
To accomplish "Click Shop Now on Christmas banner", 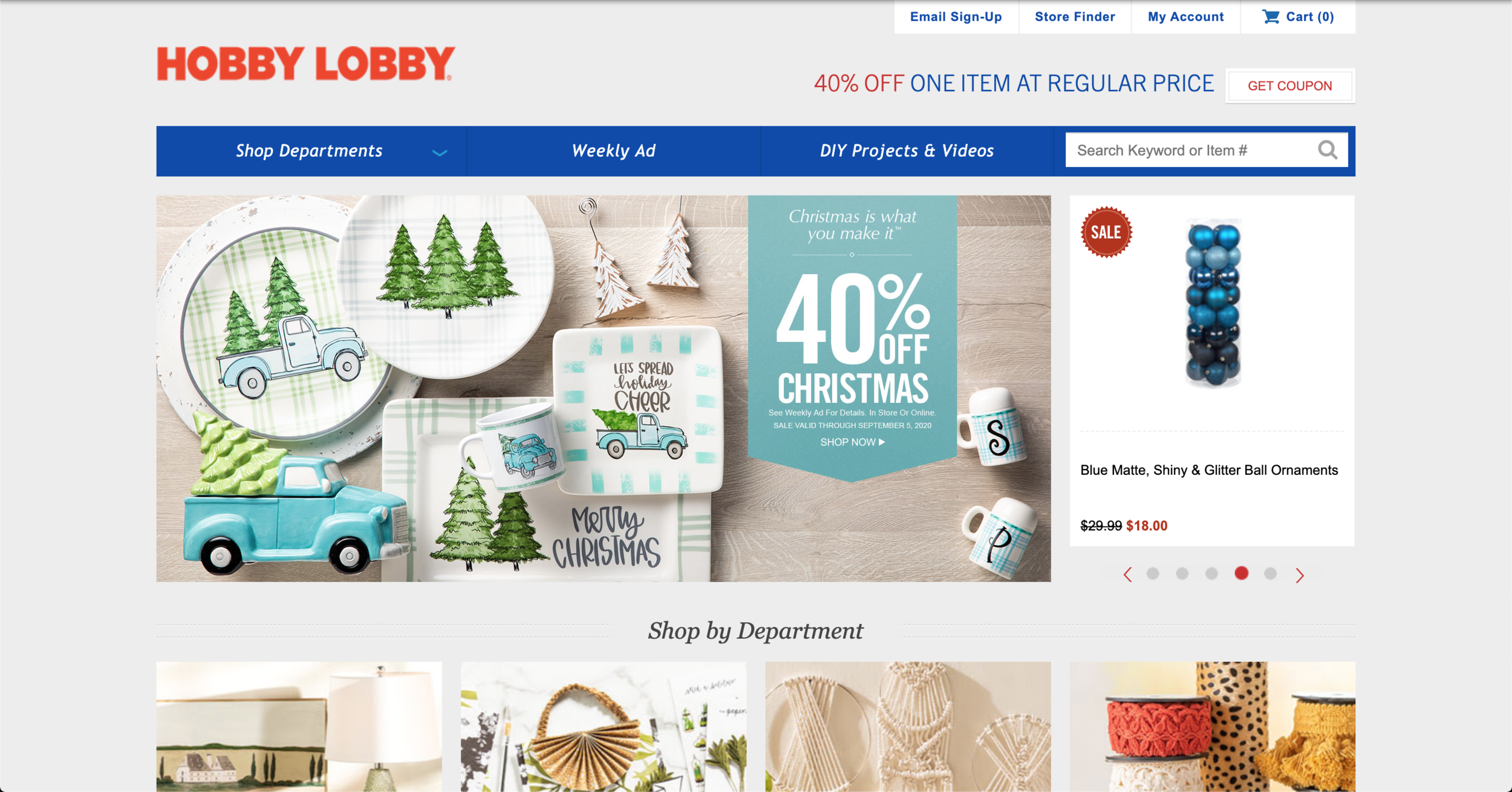I will (852, 442).
